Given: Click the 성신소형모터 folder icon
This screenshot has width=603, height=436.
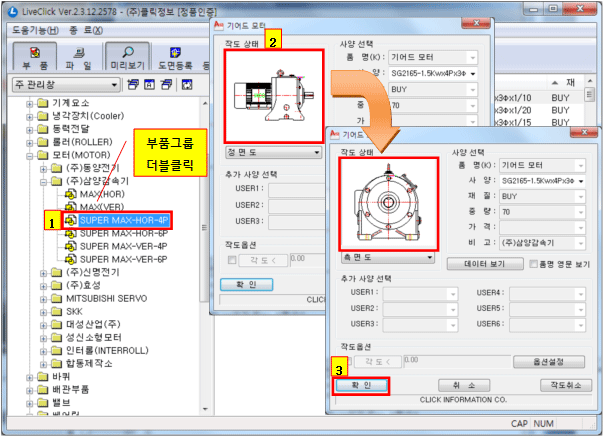Looking at the screenshot, I should [x=57, y=338].
